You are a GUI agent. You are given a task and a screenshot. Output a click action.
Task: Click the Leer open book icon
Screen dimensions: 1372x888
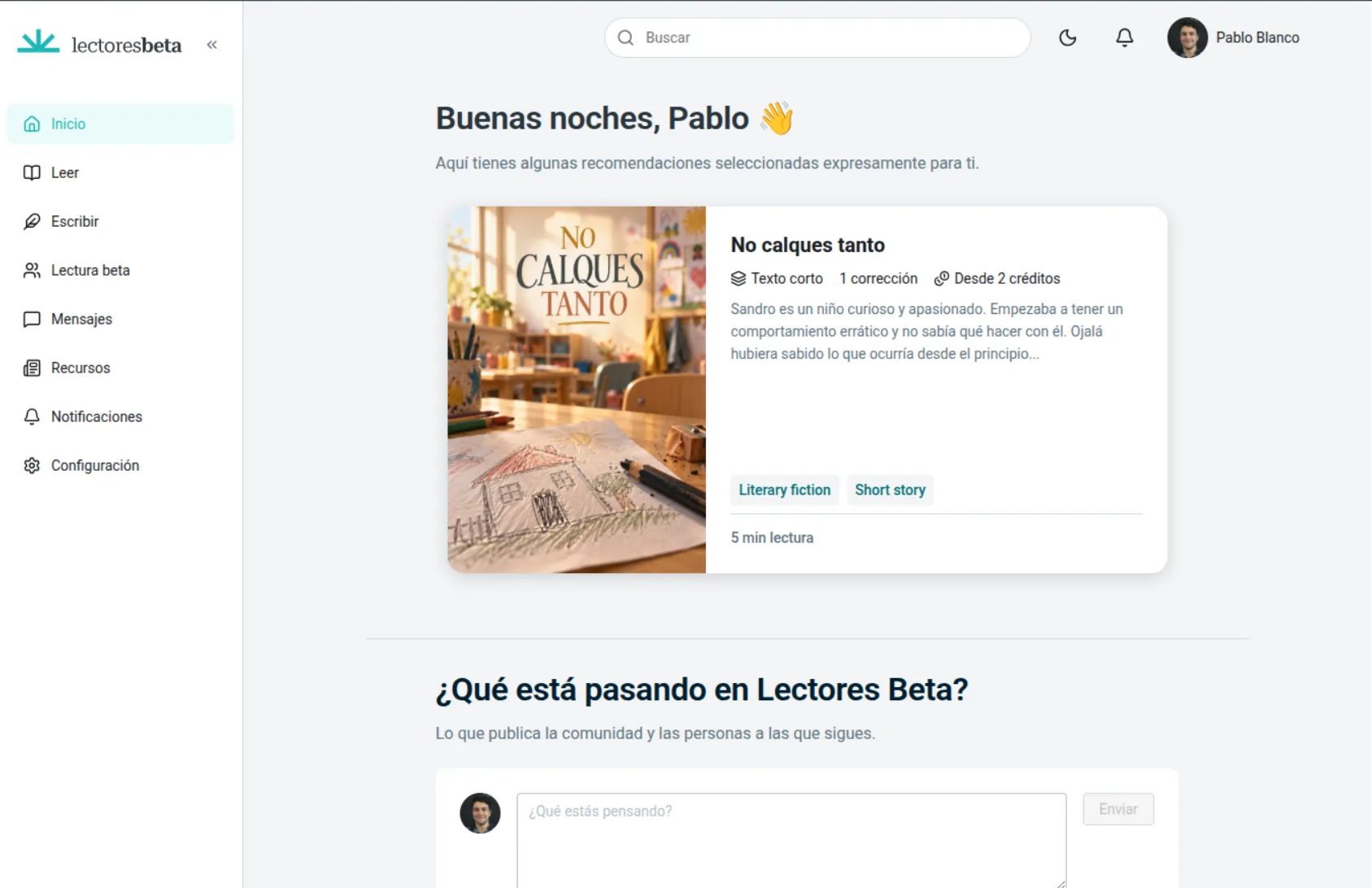pos(32,172)
